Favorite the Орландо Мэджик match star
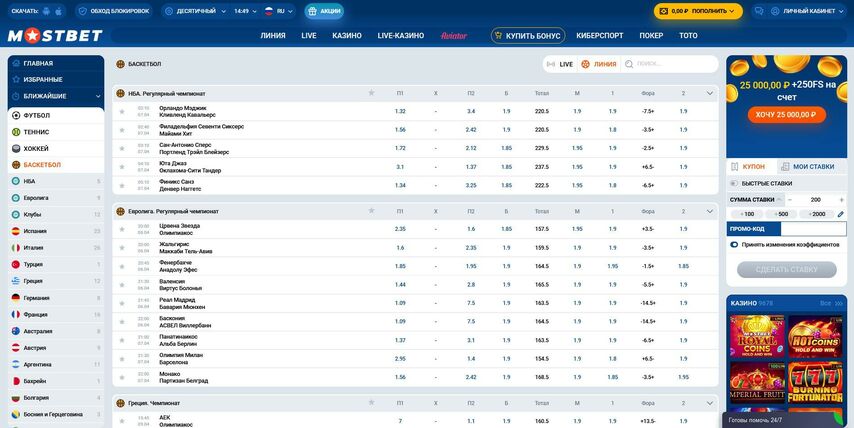The image size is (854, 428). [x=121, y=112]
